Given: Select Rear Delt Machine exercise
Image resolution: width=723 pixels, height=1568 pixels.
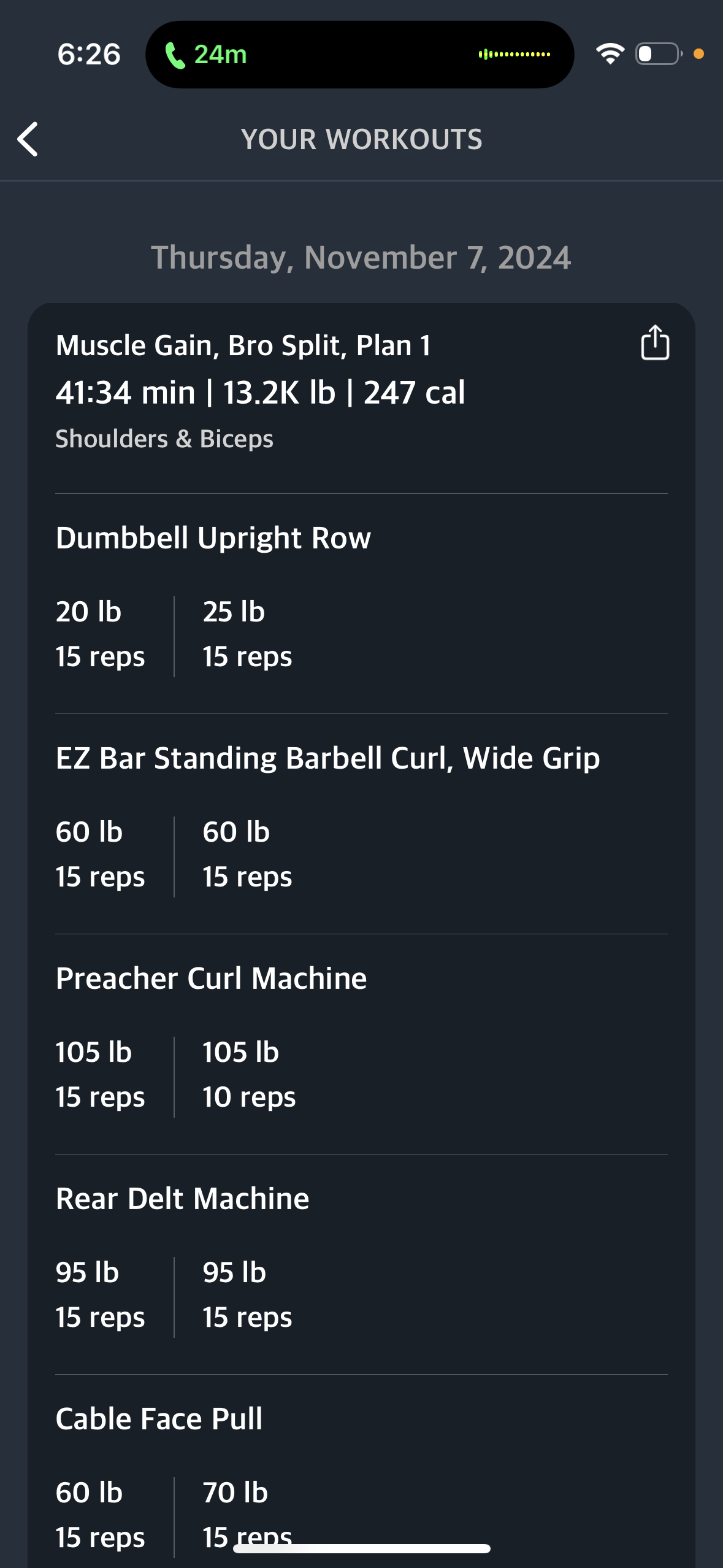Looking at the screenshot, I should tap(182, 1199).
